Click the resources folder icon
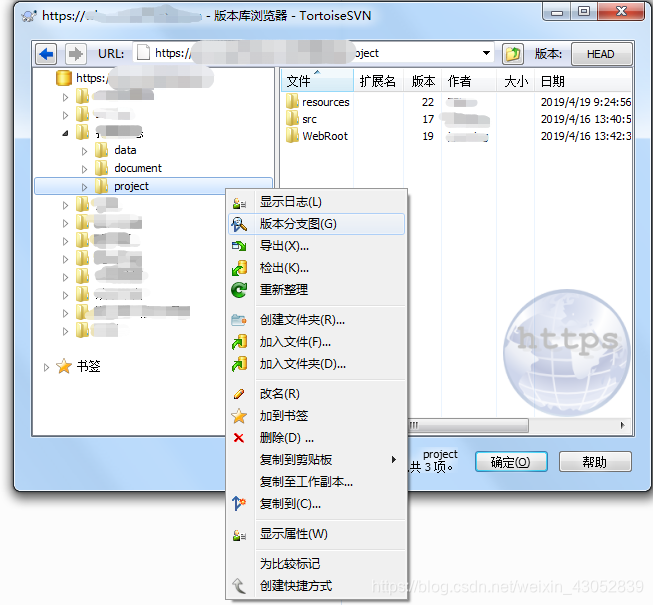Image resolution: width=653 pixels, height=605 pixels. [292, 102]
